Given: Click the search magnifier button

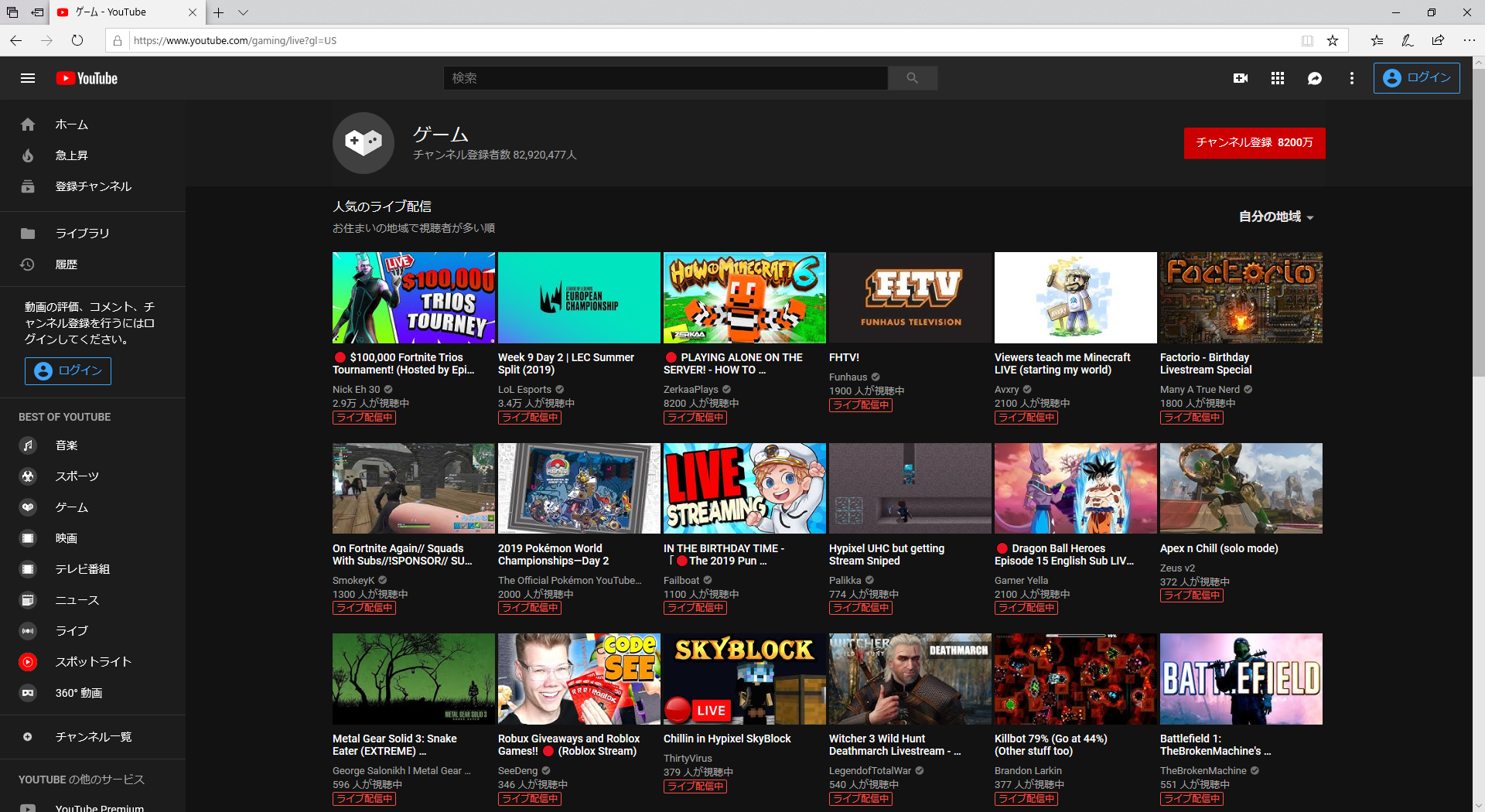Looking at the screenshot, I should [913, 78].
